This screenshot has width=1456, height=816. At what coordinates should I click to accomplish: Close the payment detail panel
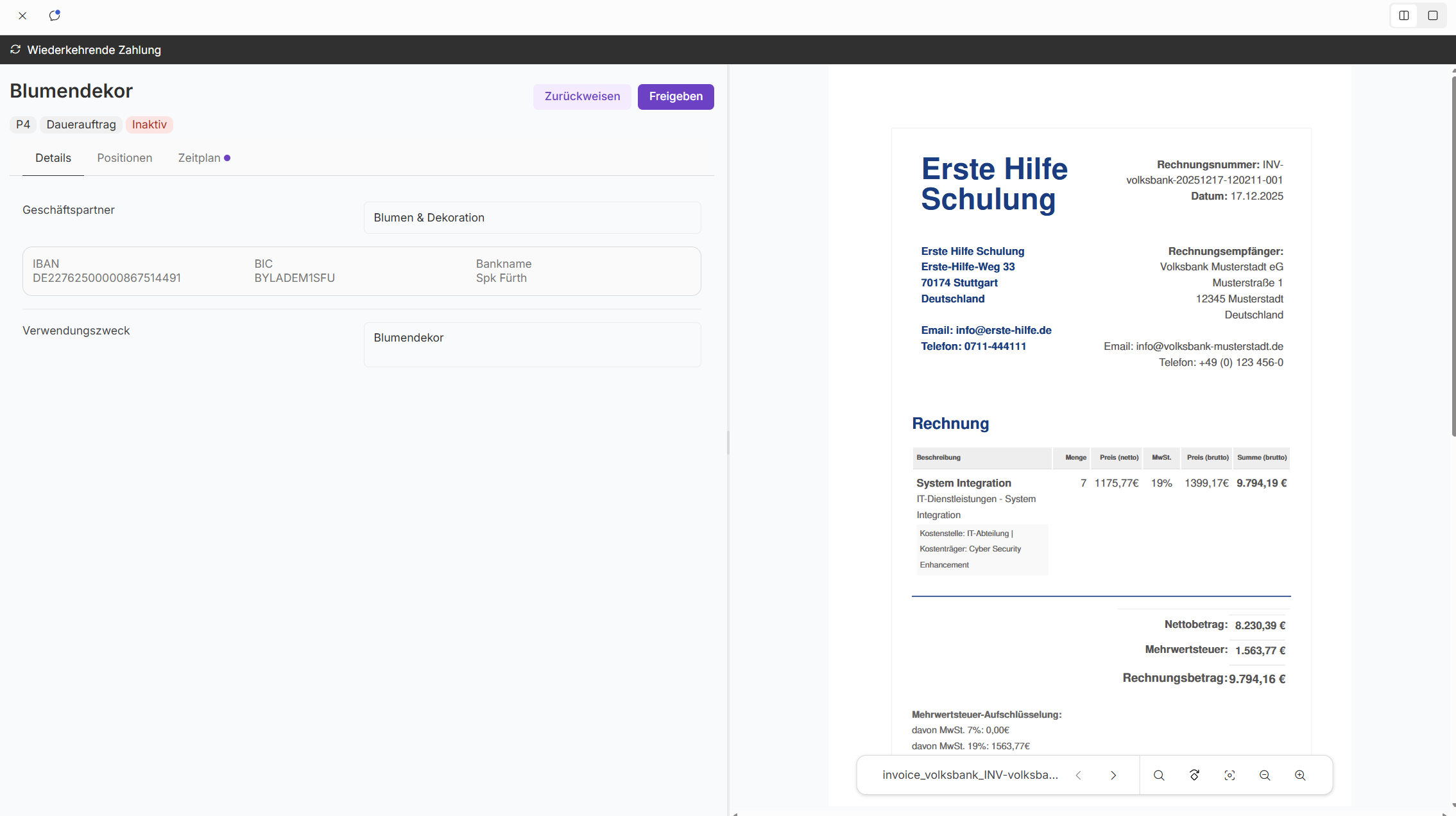click(x=22, y=15)
